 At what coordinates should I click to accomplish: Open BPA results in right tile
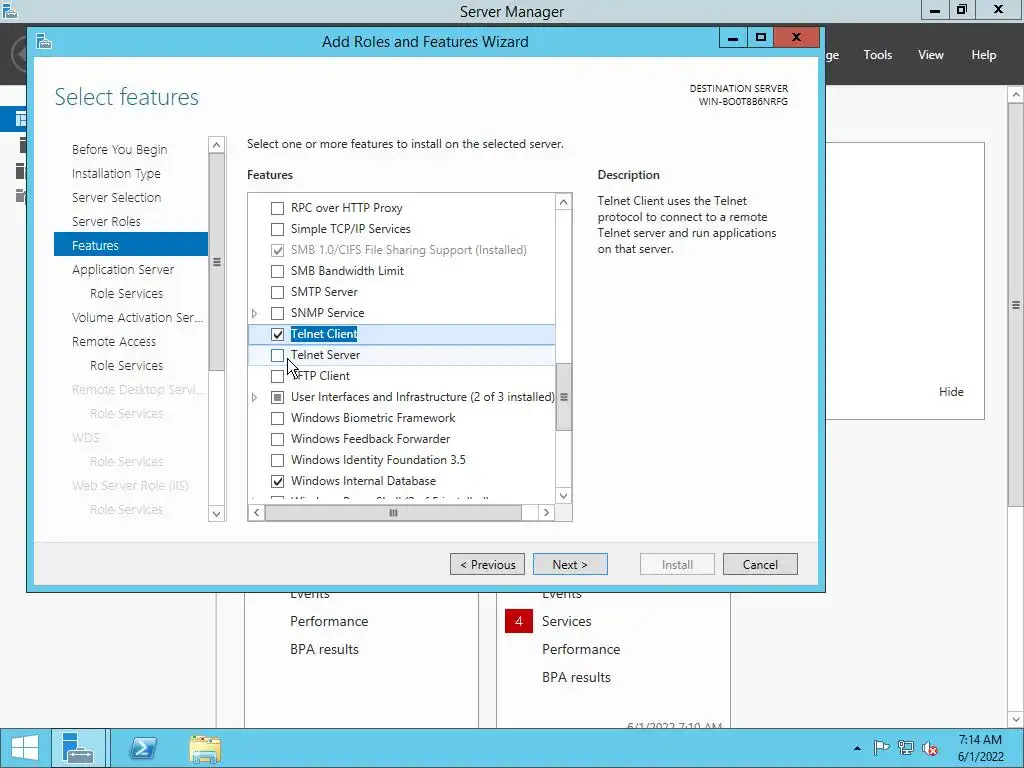coord(576,678)
